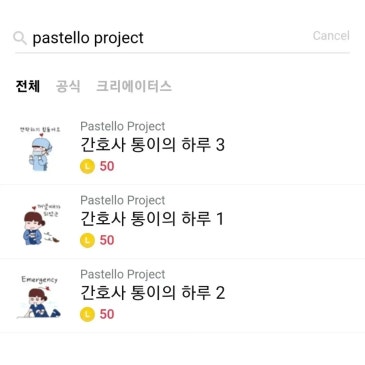The image size is (365, 365).
Task: Click the 50 price of 하루 3
Action: [107, 166]
